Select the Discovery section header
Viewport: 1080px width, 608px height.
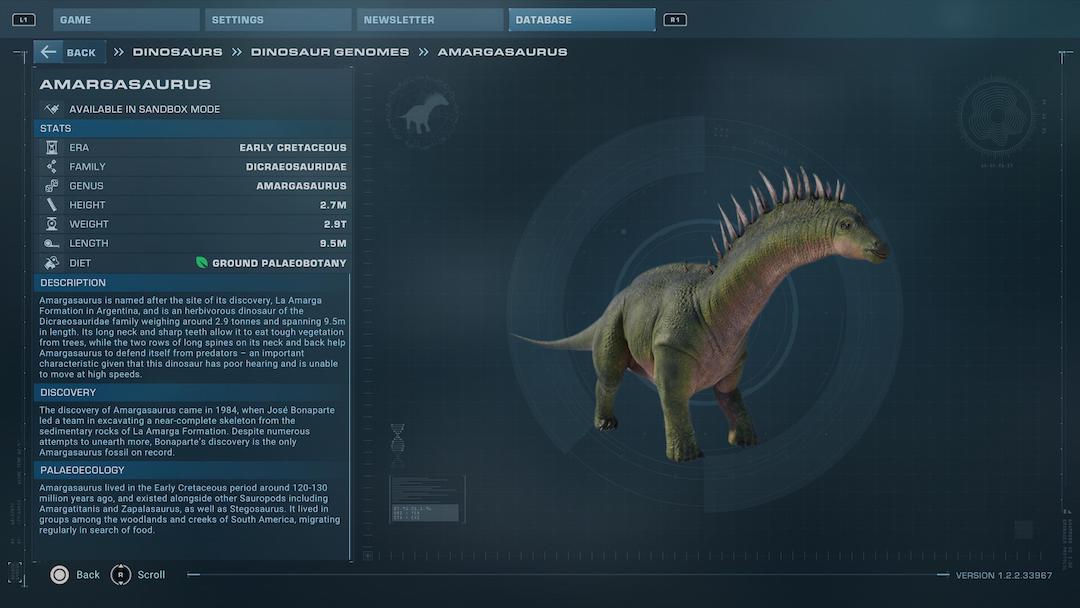click(191, 392)
